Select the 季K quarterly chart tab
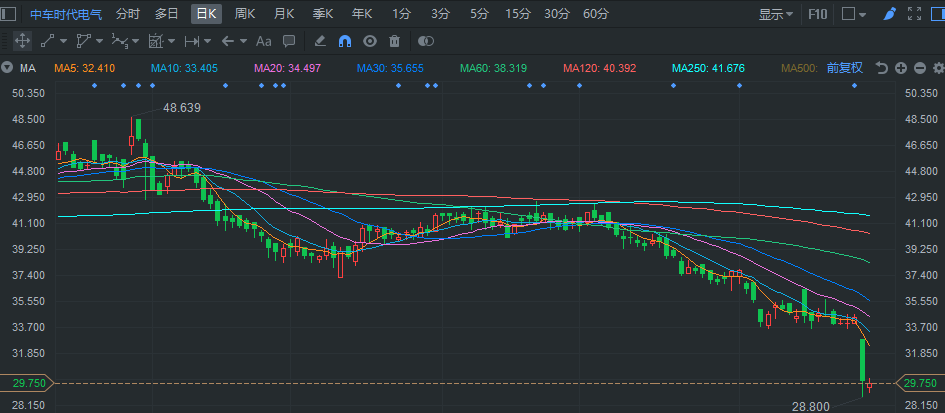 click(324, 14)
